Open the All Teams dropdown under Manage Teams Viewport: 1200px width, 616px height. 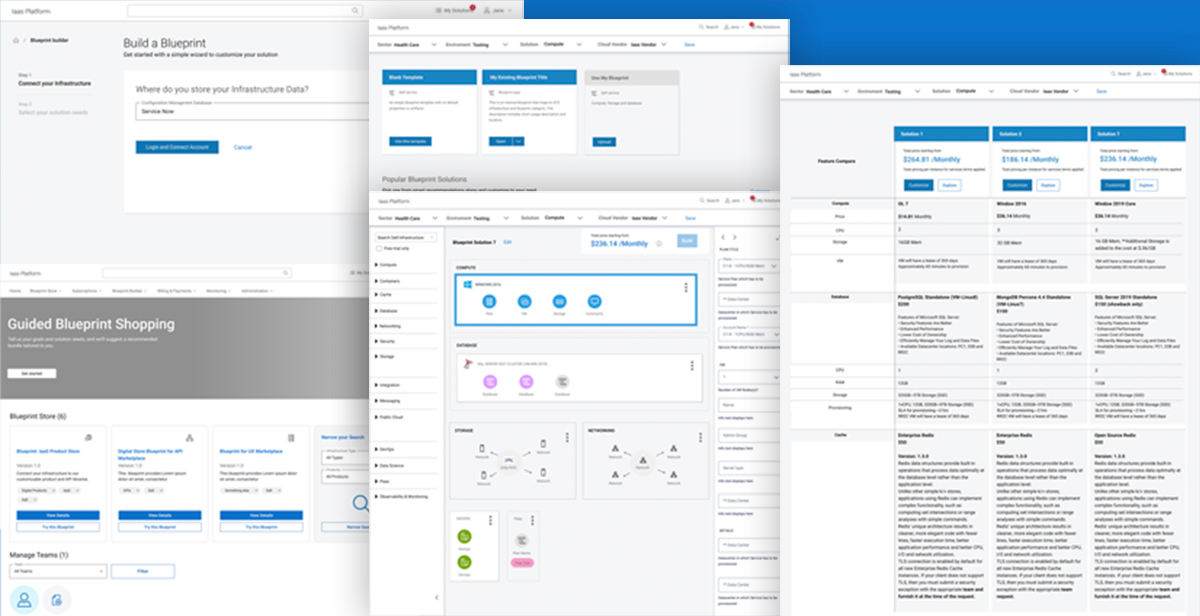(x=57, y=571)
